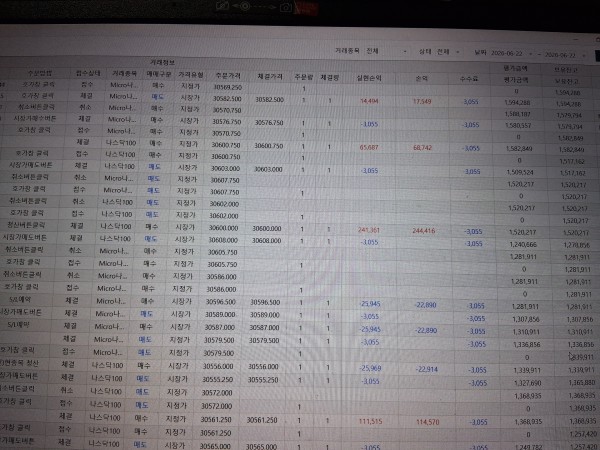Viewport: 600px width, 450px height.
Task: Select order price 30589.000 cell
Action: coord(220,314)
